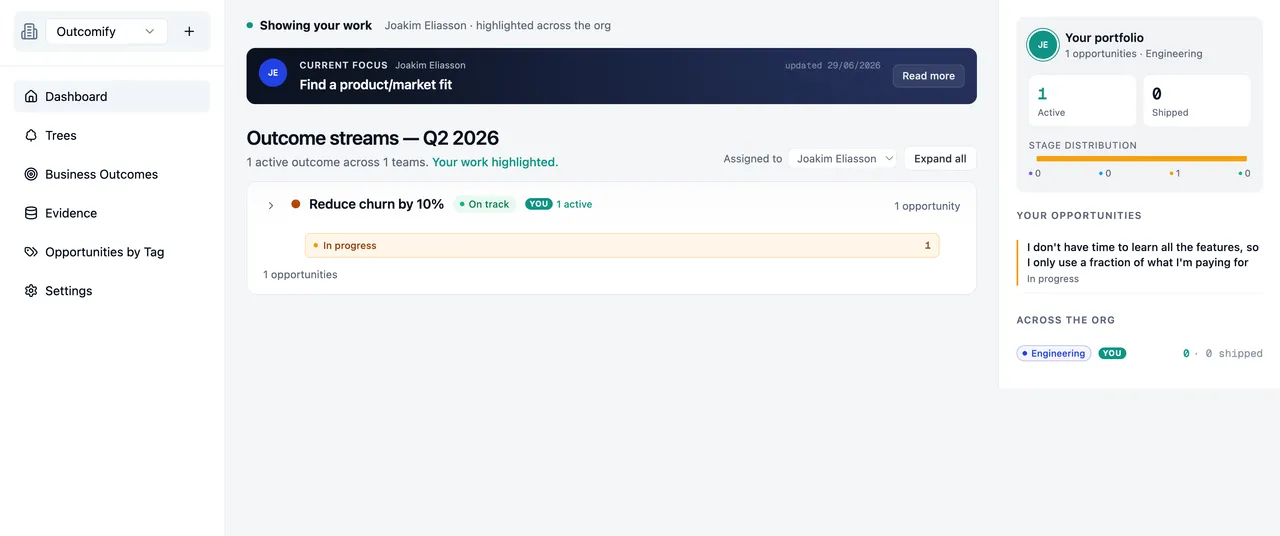Click the organization building icon

tap(29, 31)
